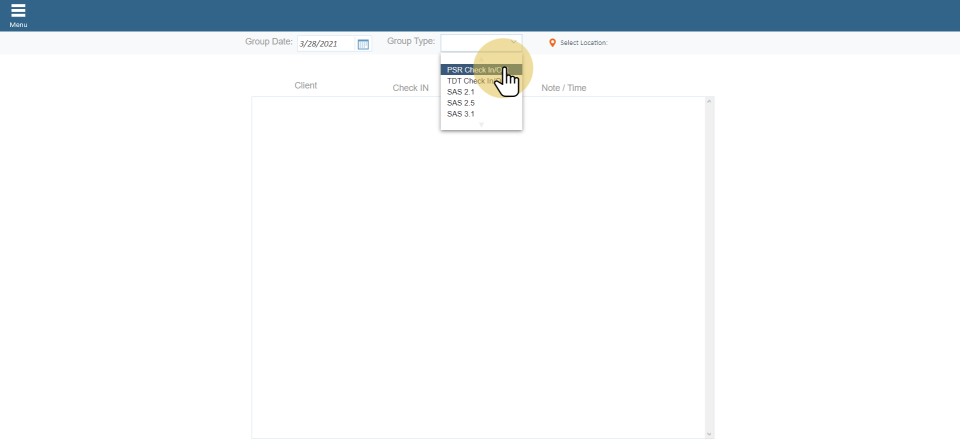Viewport: 960px width, 442px height.
Task: Click the orange location pin icon
Action: (552, 43)
